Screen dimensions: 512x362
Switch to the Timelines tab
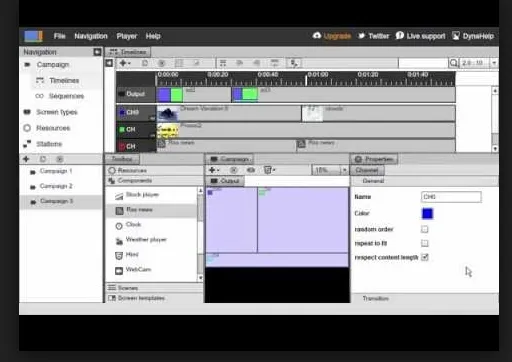[x=128, y=52]
